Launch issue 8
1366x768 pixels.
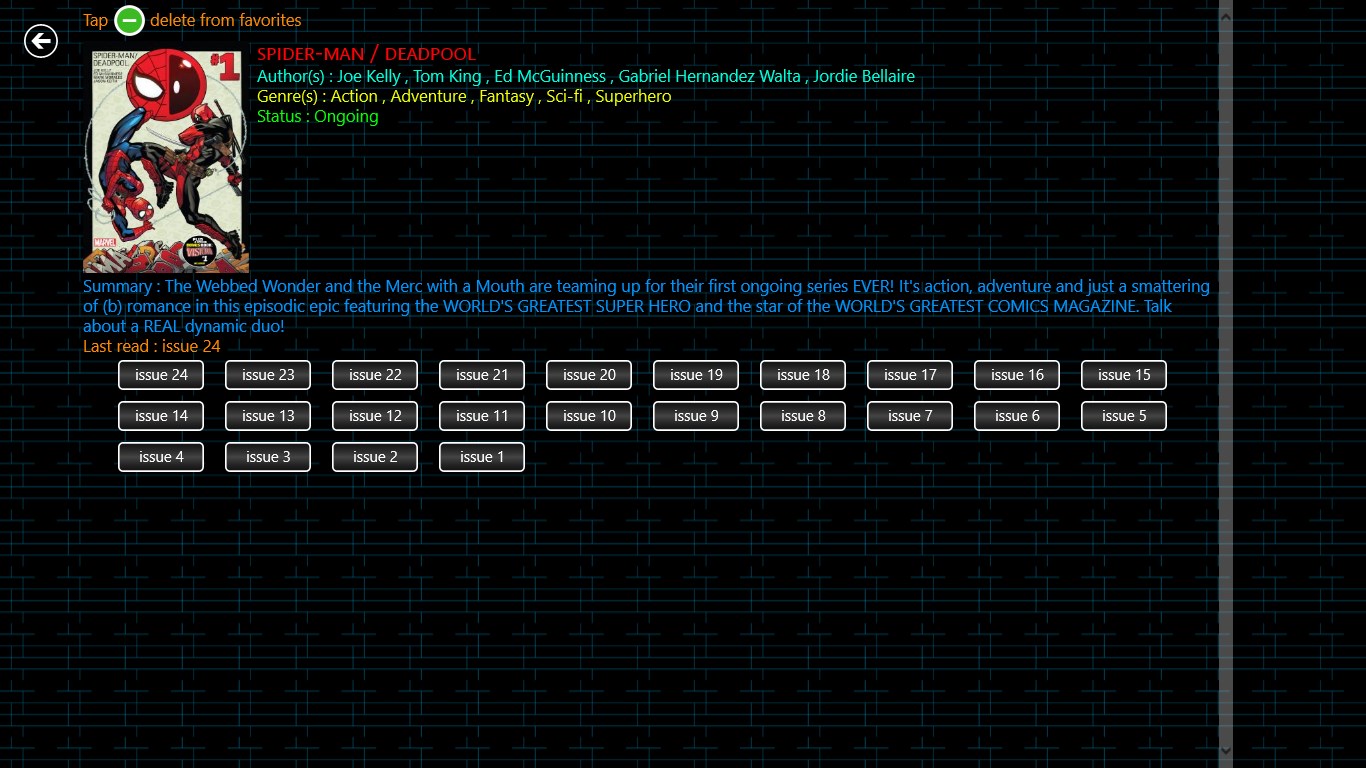[x=803, y=416]
